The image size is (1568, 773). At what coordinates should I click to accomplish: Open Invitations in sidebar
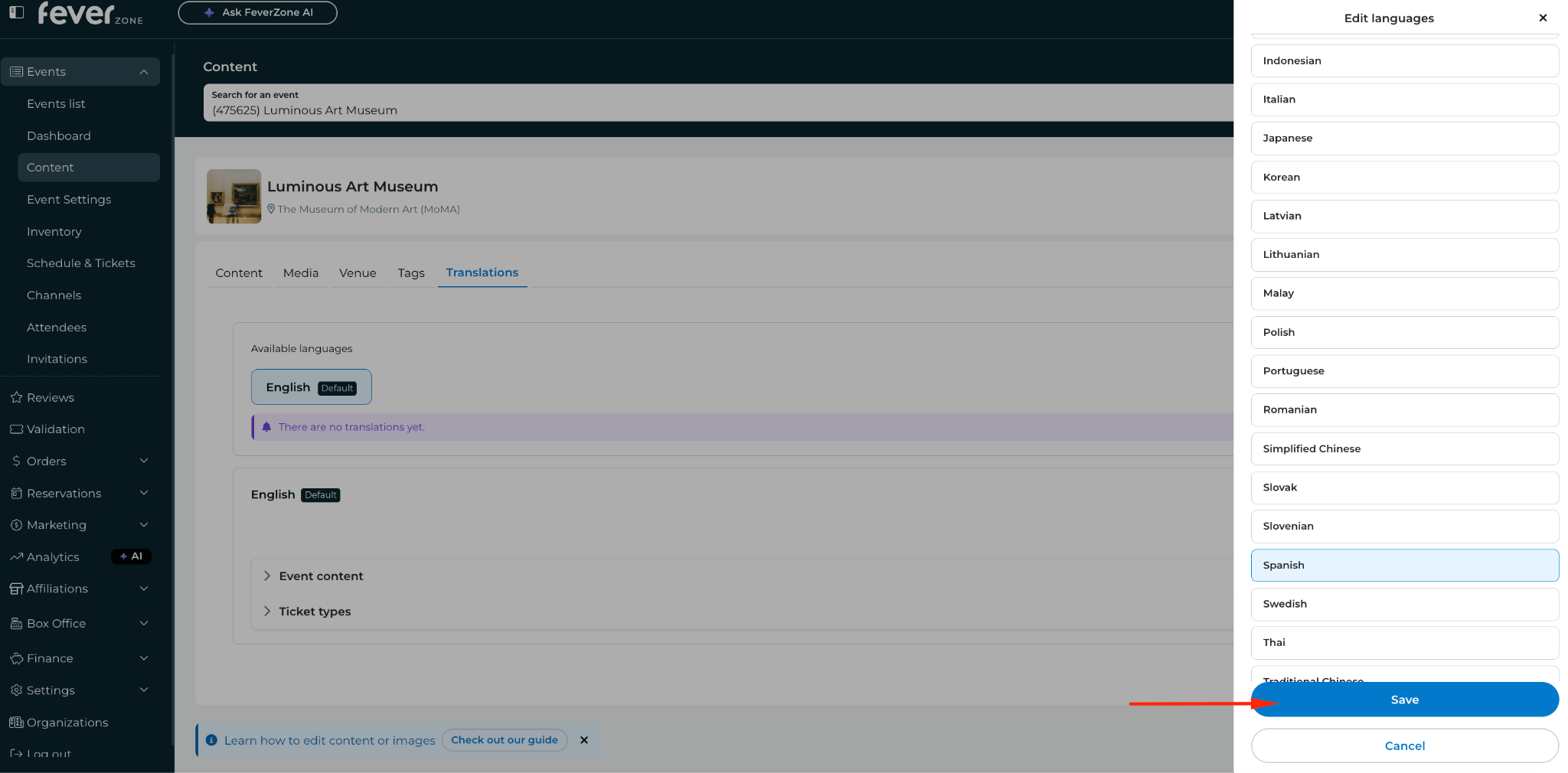57,359
